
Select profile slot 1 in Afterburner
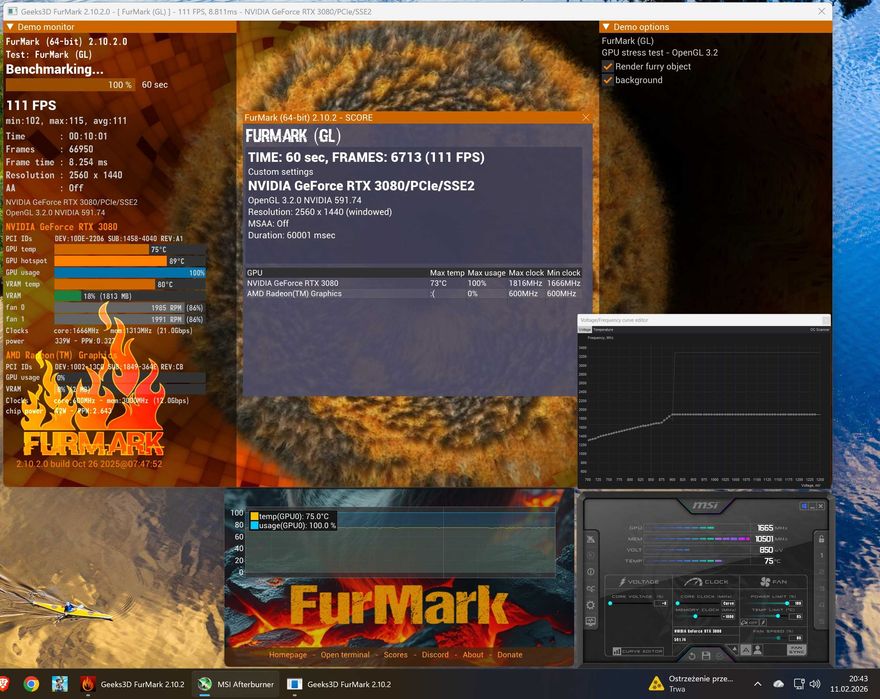point(822,555)
